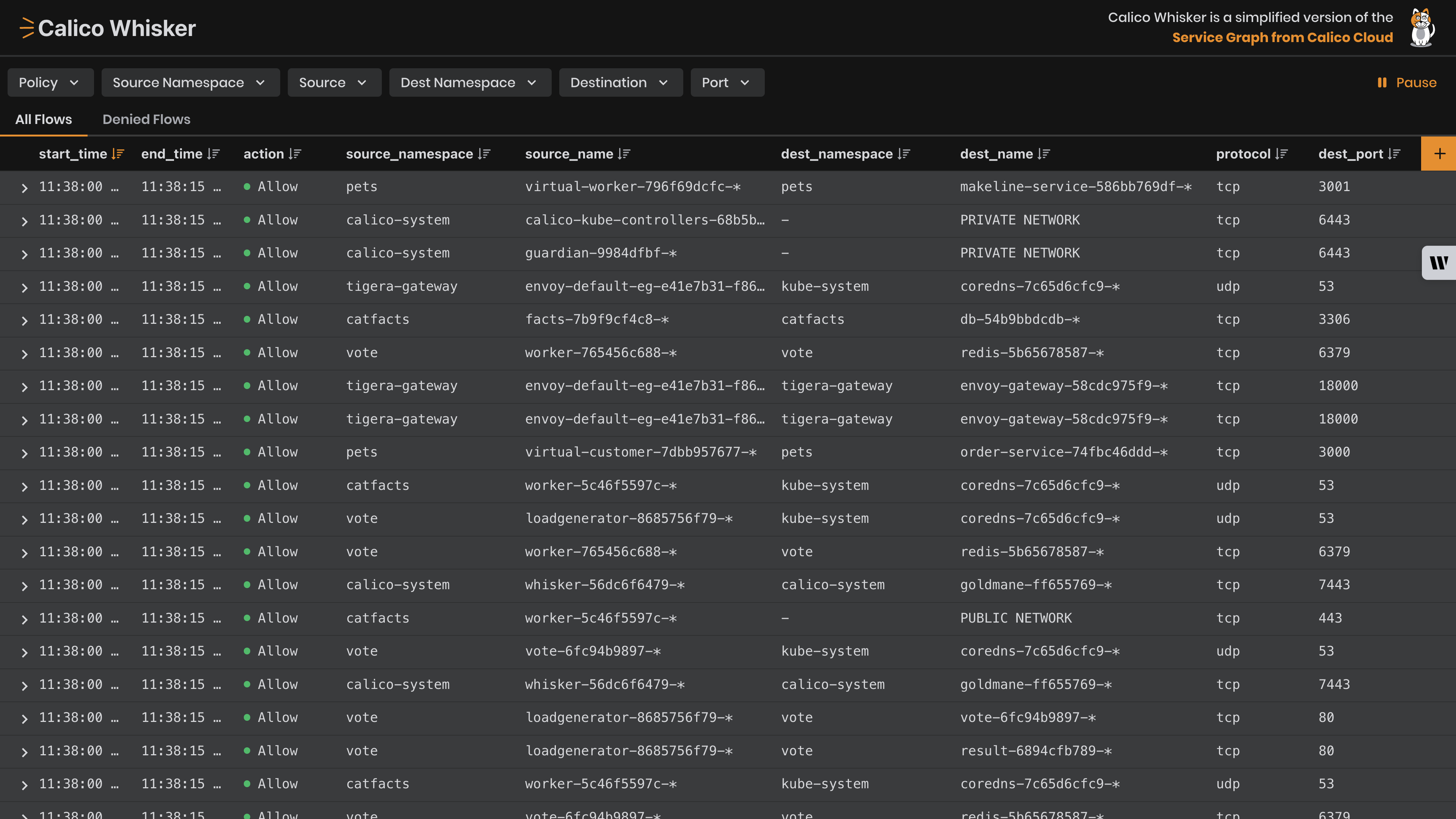Click the protocol column header
Image resolution: width=1456 pixels, height=819 pixels.
tap(1243, 154)
